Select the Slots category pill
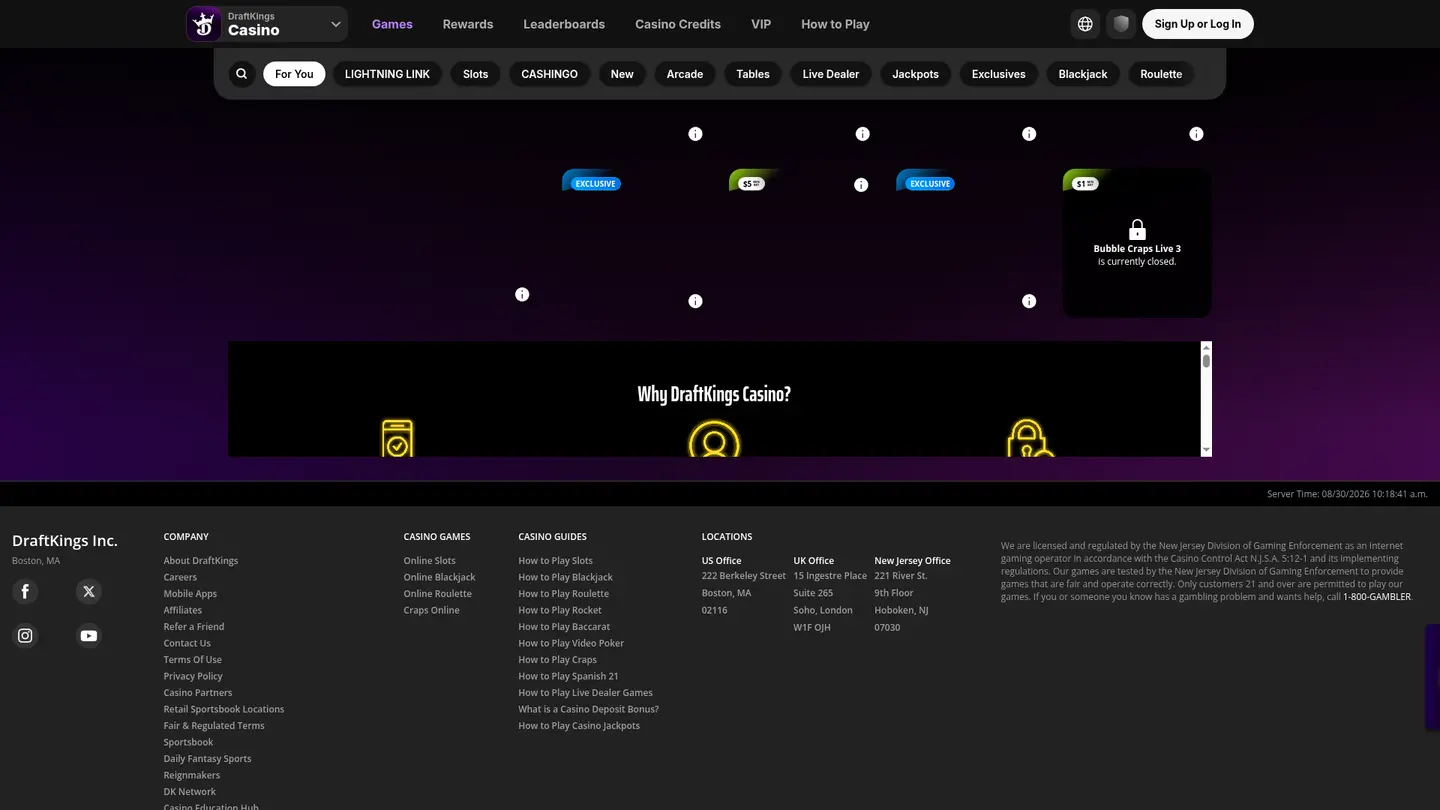The width and height of the screenshot is (1440, 810). coord(476,74)
